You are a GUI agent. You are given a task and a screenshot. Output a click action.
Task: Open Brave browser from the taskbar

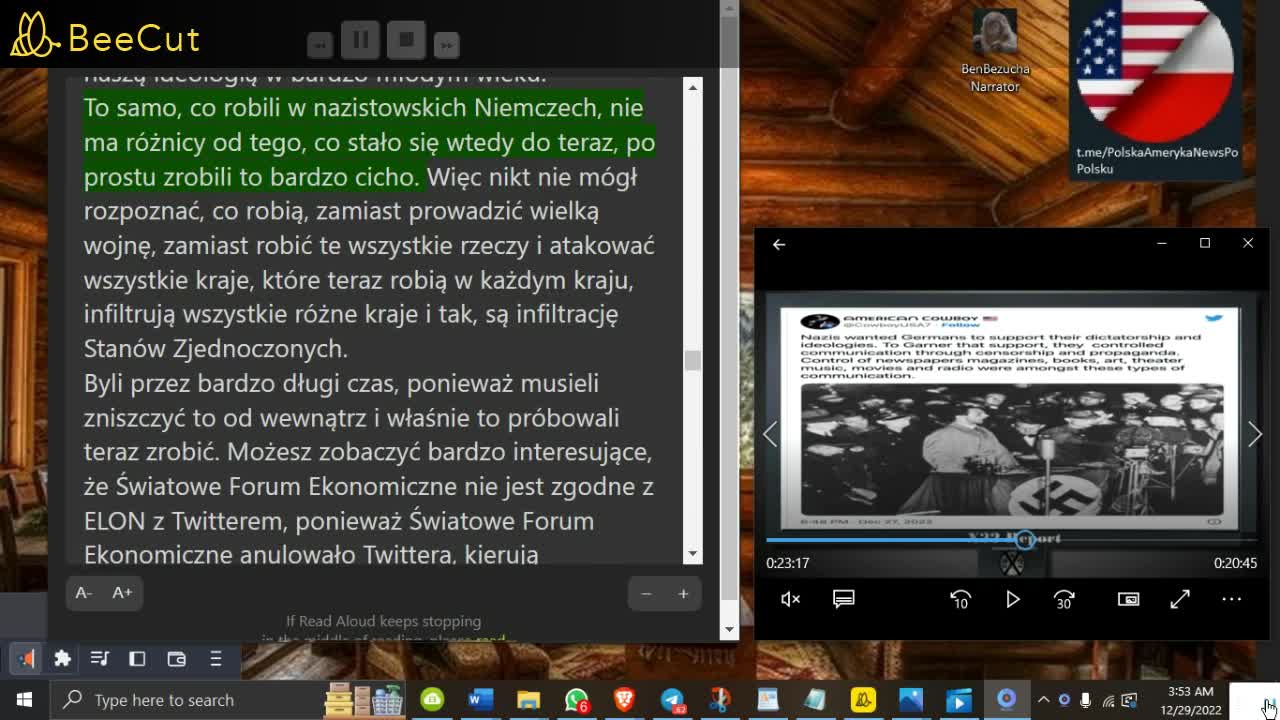pos(624,700)
